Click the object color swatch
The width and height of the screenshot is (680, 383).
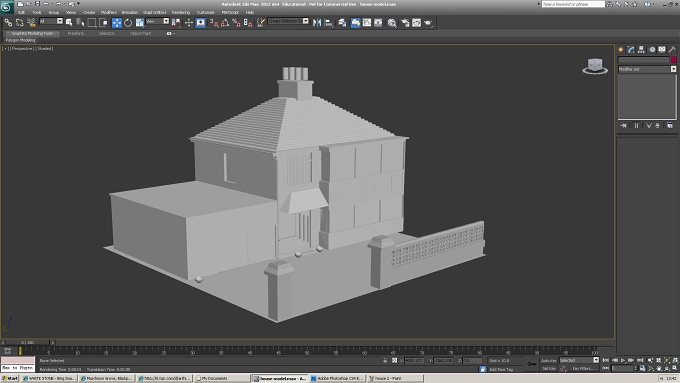(x=673, y=60)
